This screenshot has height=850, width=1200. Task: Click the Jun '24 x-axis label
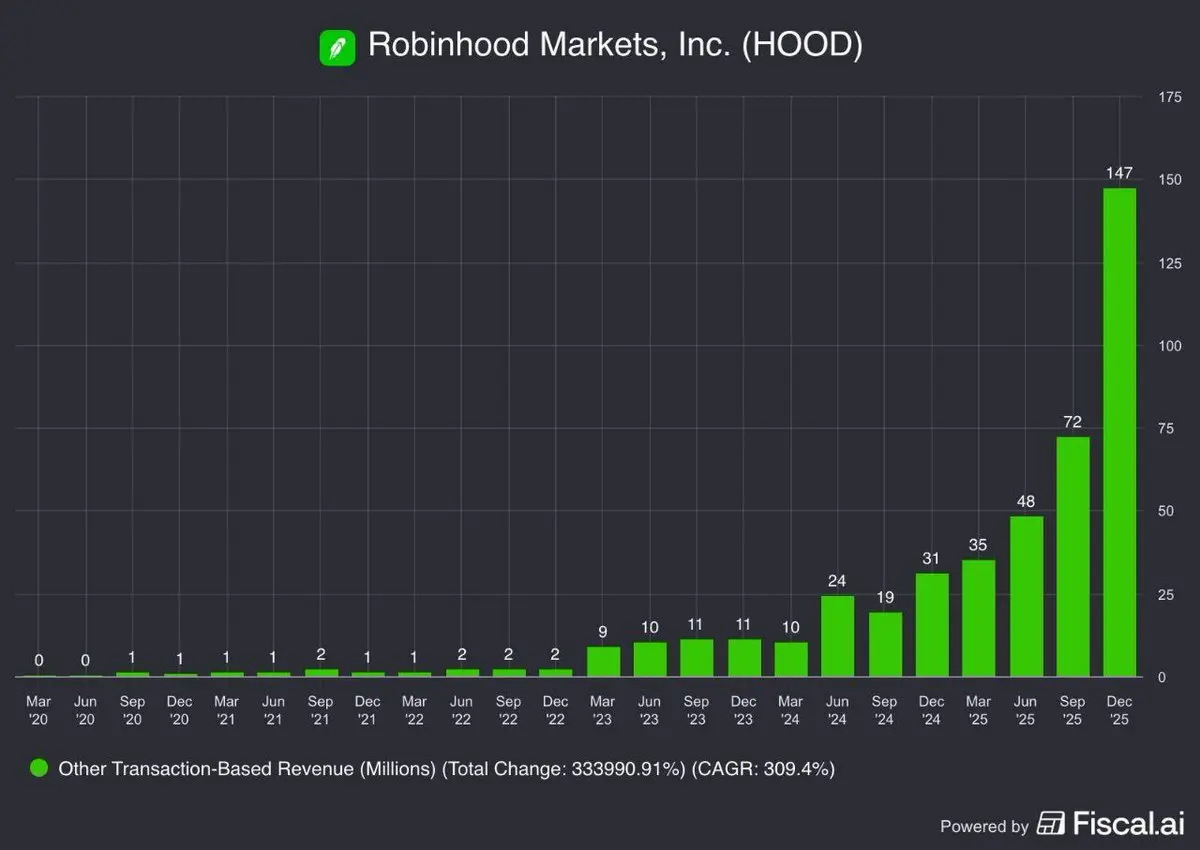838,710
